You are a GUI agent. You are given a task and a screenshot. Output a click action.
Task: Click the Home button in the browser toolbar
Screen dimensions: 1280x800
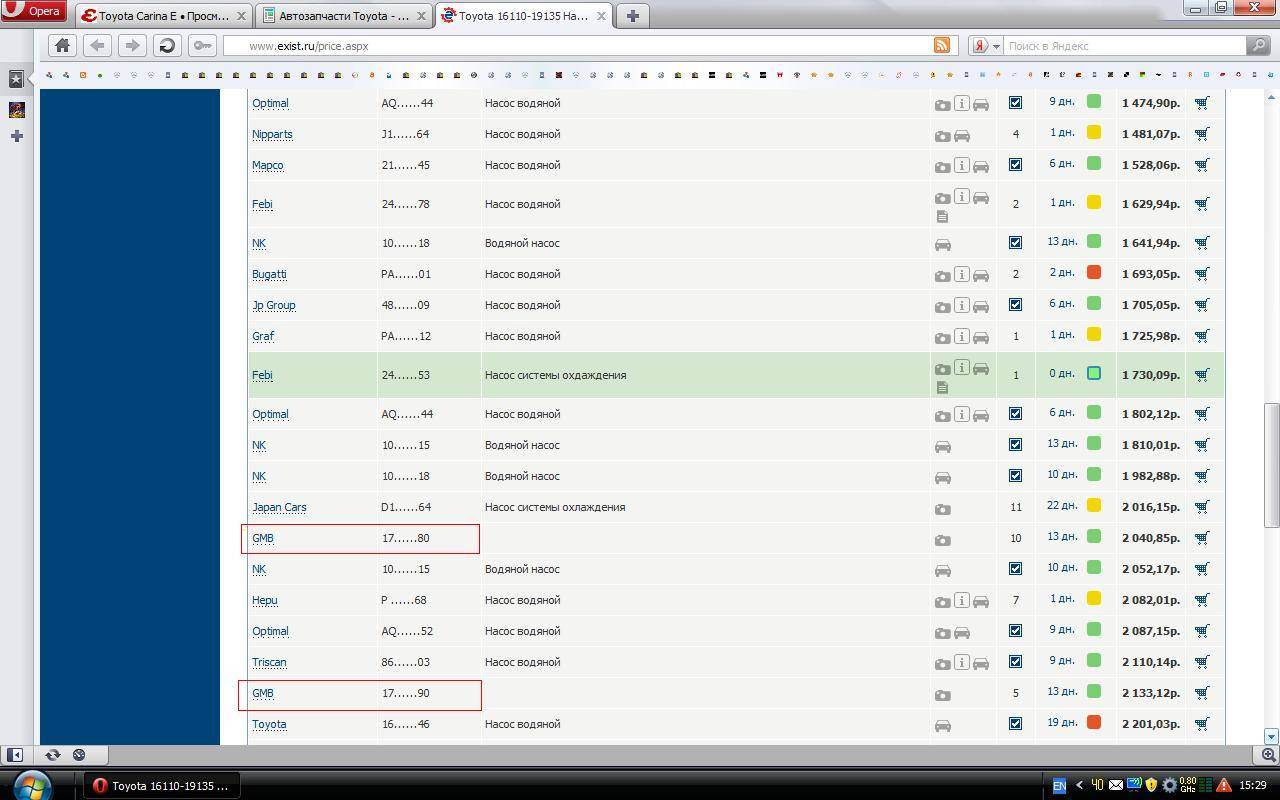click(x=62, y=45)
